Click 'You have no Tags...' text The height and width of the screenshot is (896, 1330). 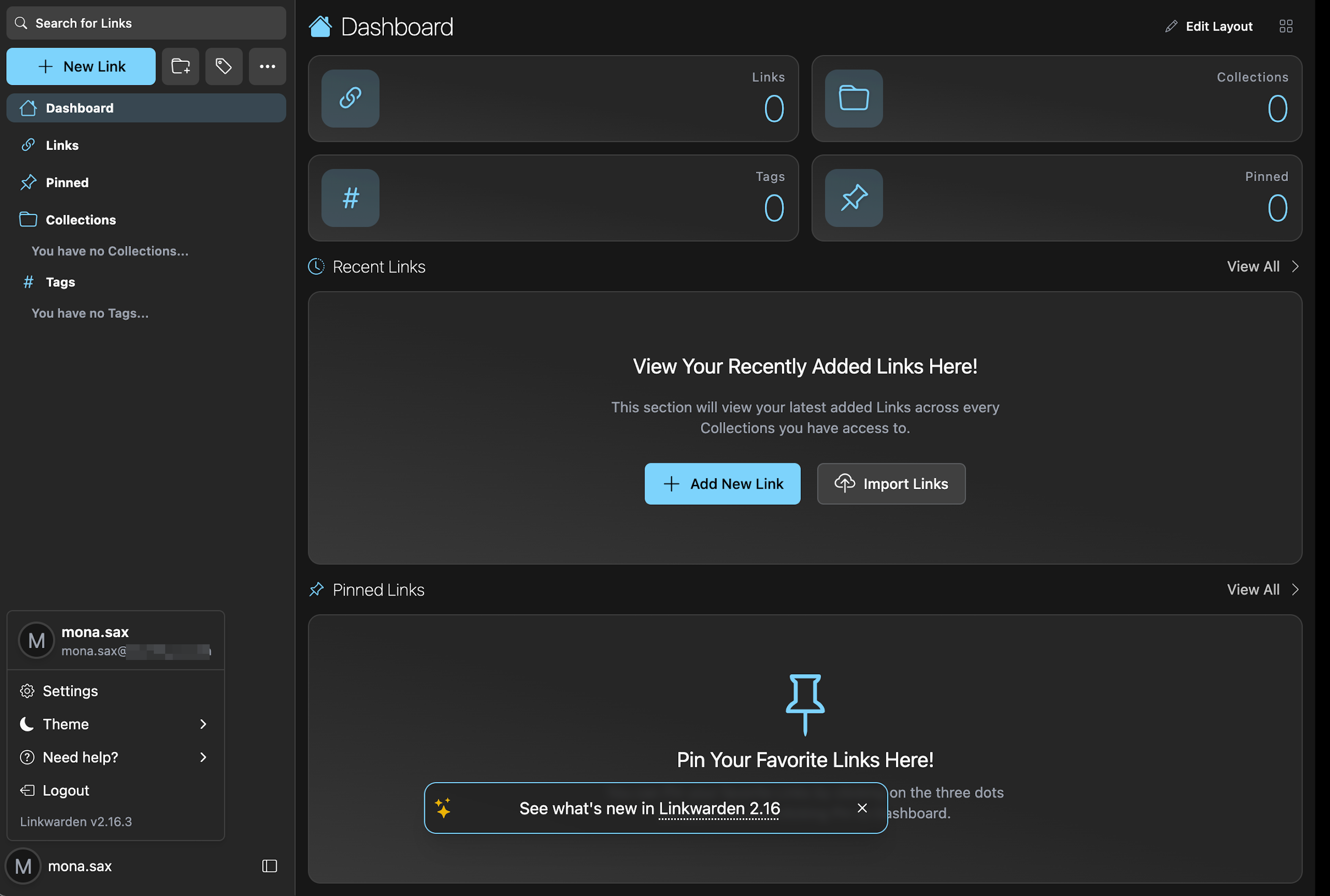point(90,313)
